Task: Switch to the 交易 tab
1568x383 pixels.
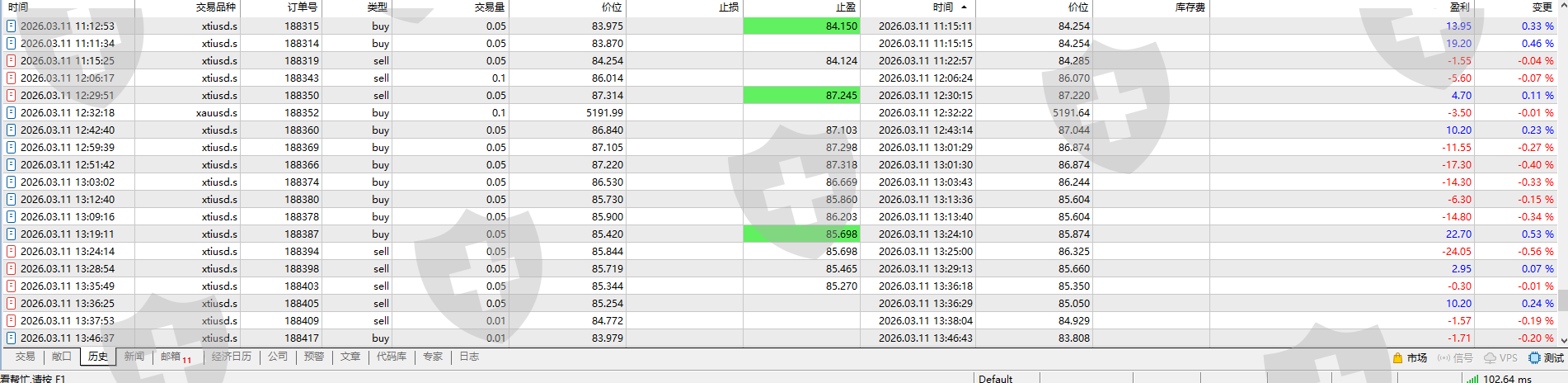Action: click(26, 357)
